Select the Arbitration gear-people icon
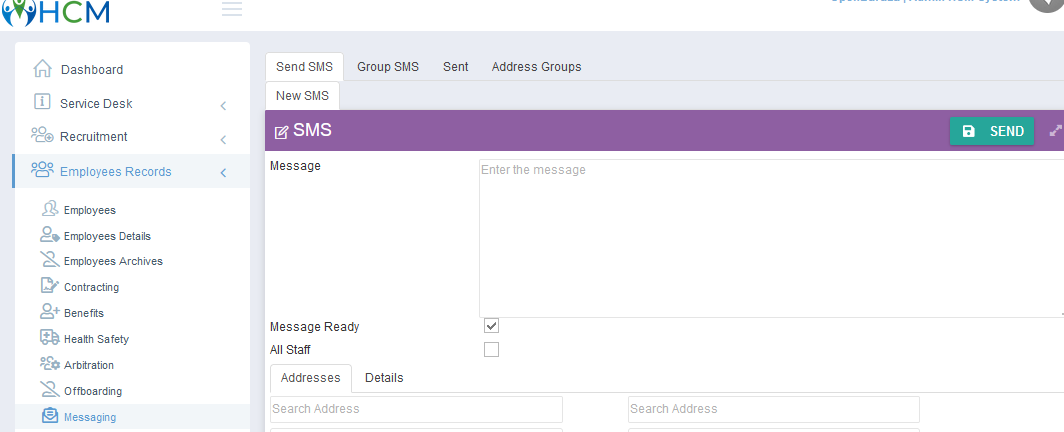Screen dimensions: 1064x432 [50, 364]
